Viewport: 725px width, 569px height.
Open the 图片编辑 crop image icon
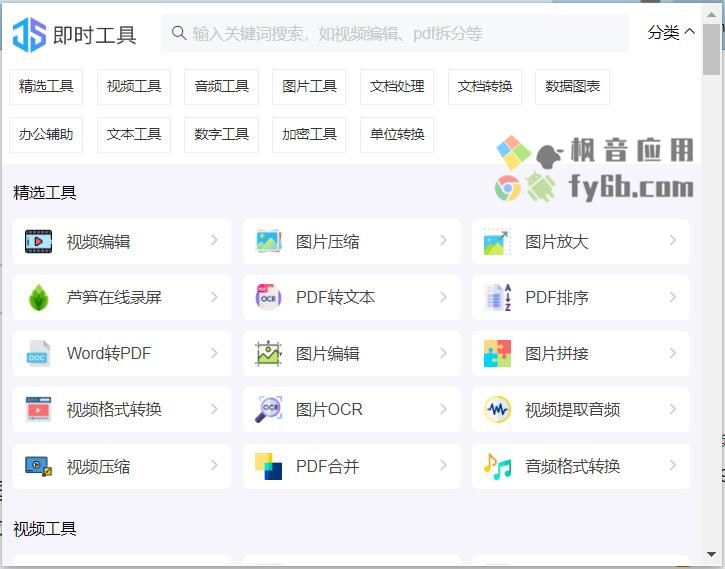[x=269, y=354]
